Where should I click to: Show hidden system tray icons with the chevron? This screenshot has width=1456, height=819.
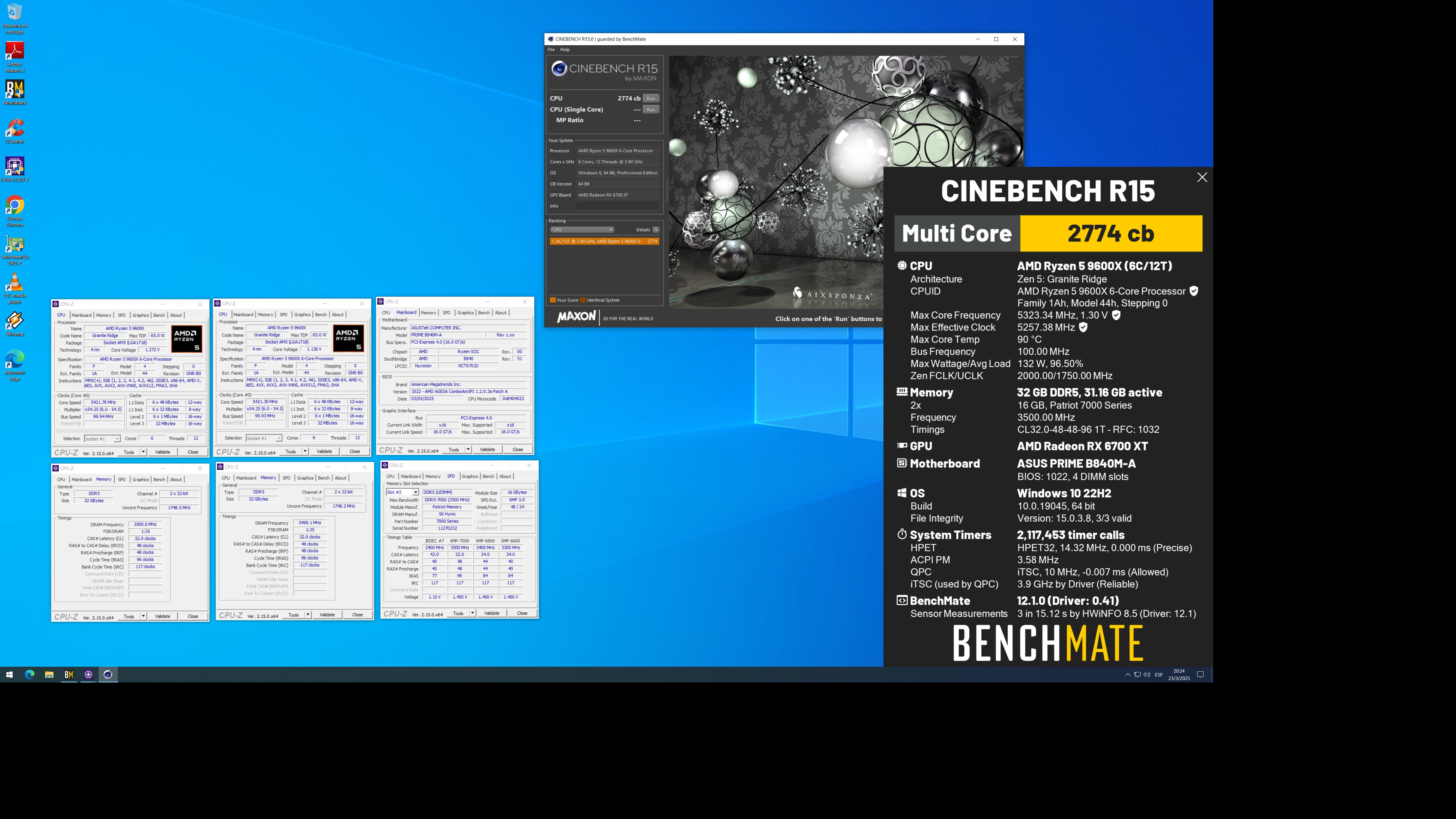1128,674
